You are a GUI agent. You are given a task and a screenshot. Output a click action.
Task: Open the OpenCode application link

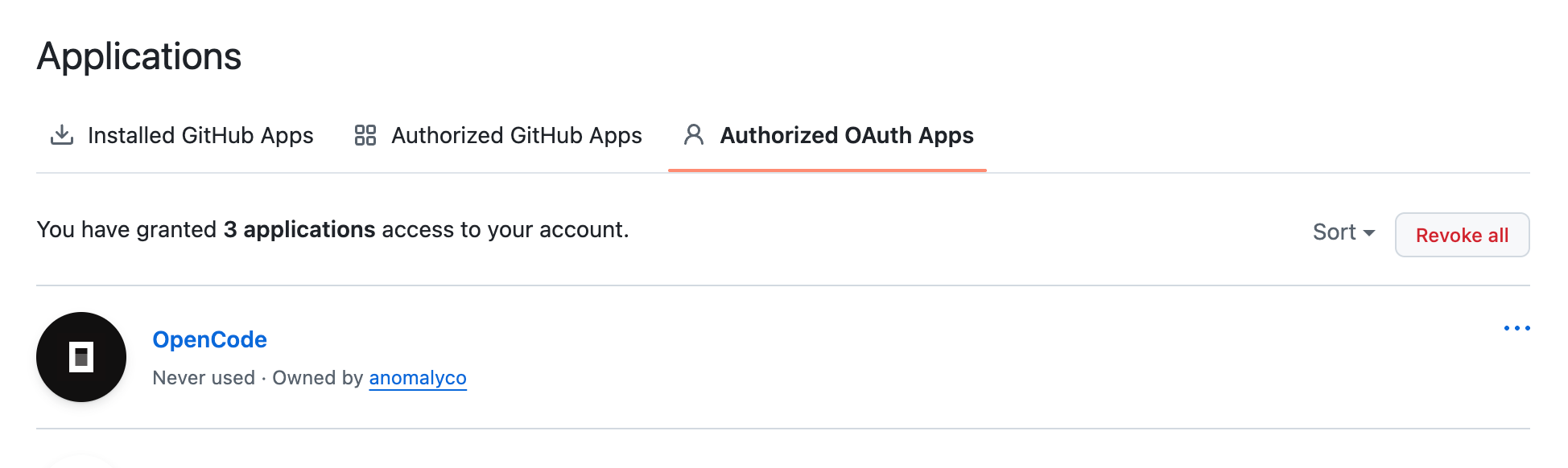point(209,339)
